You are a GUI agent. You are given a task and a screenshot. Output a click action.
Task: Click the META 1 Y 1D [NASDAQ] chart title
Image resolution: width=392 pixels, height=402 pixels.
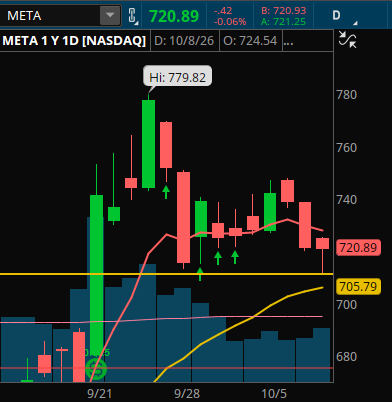pyautogui.click(x=74, y=41)
